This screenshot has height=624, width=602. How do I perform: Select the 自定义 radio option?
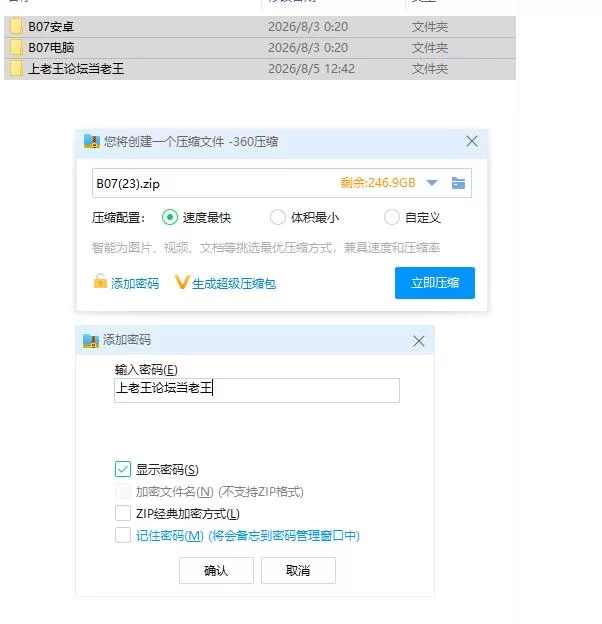[392, 217]
